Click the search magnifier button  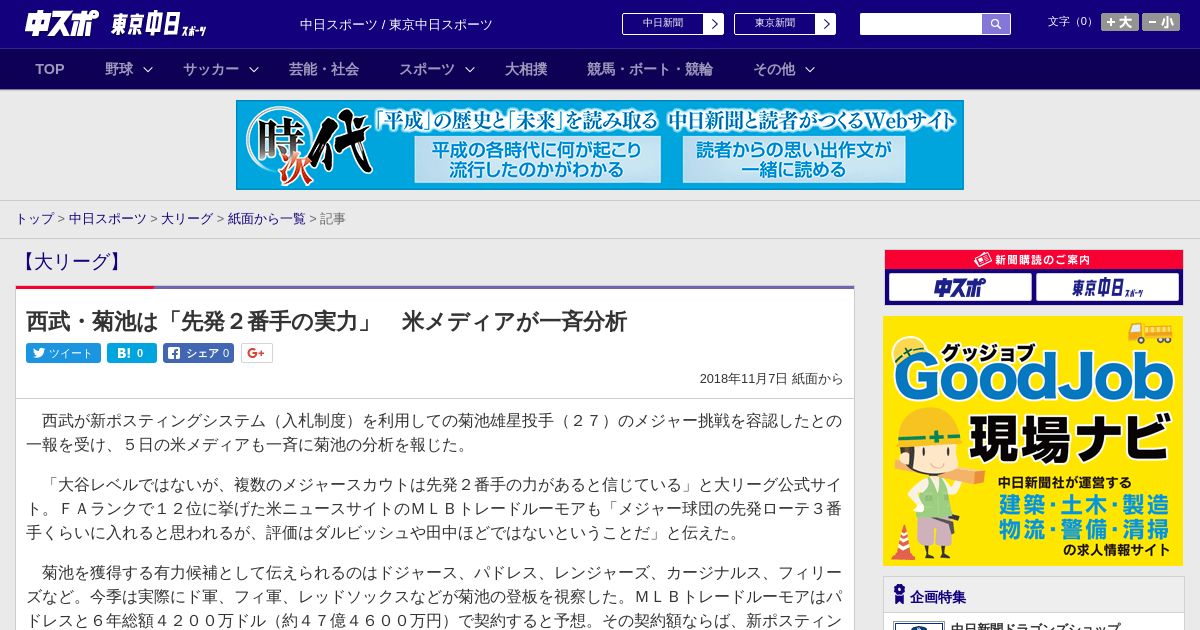[x=996, y=24]
